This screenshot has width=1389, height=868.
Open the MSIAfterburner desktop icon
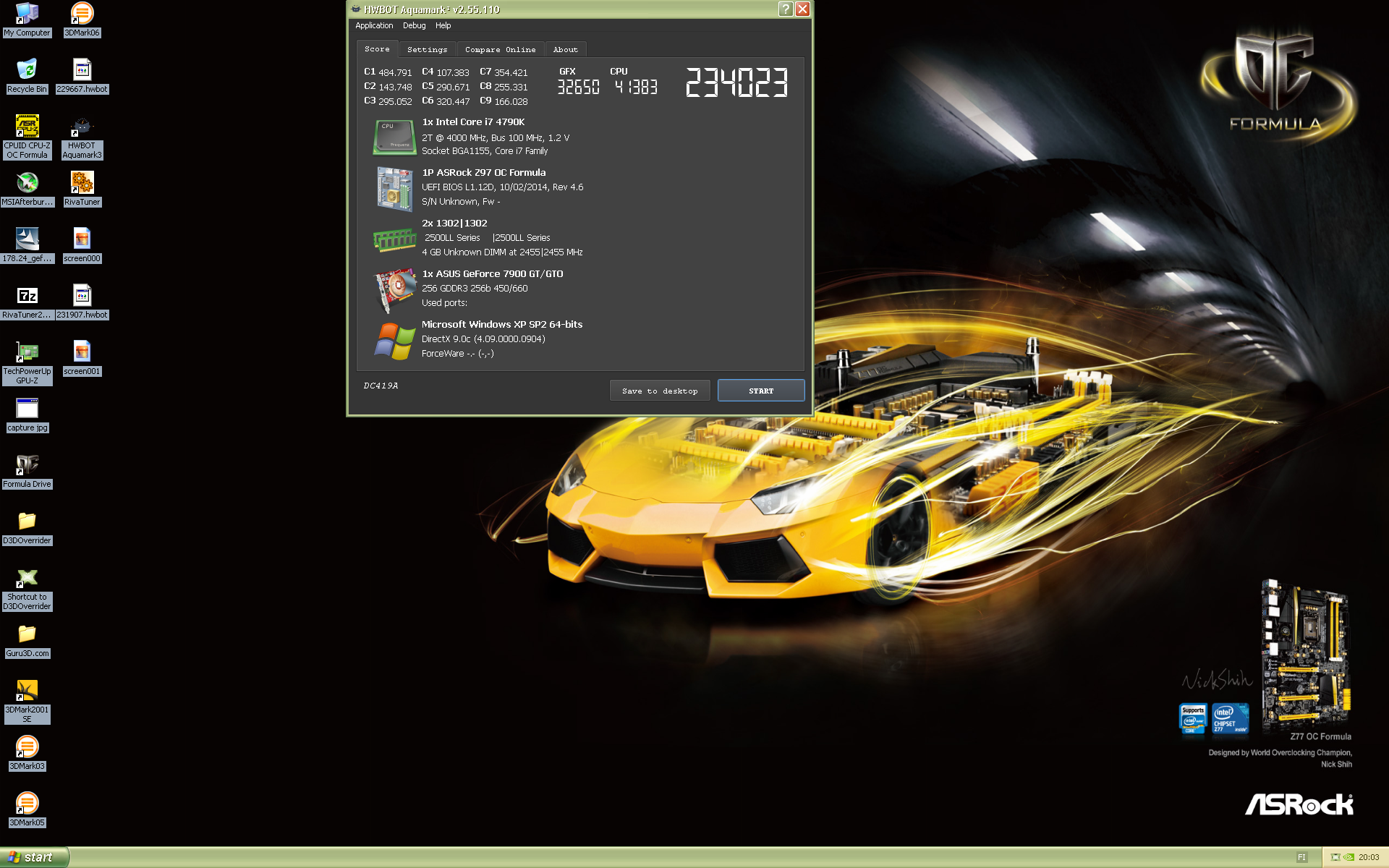[27, 189]
